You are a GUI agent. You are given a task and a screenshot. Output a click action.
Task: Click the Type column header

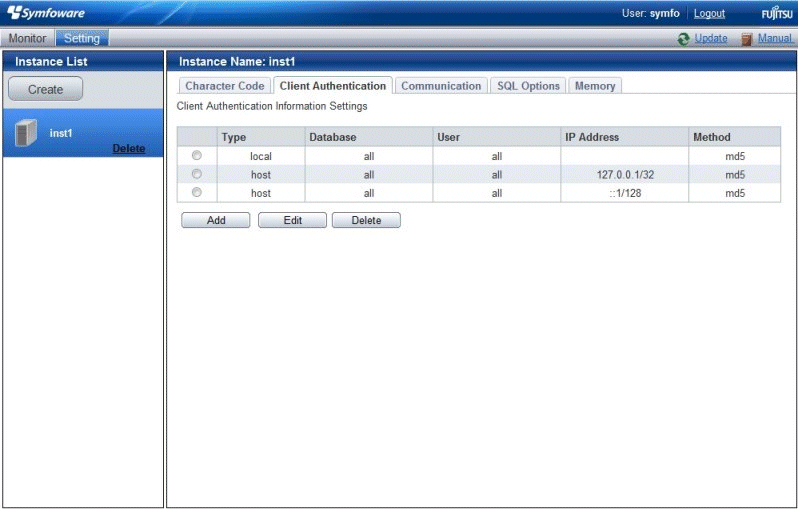pyautogui.click(x=261, y=137)
